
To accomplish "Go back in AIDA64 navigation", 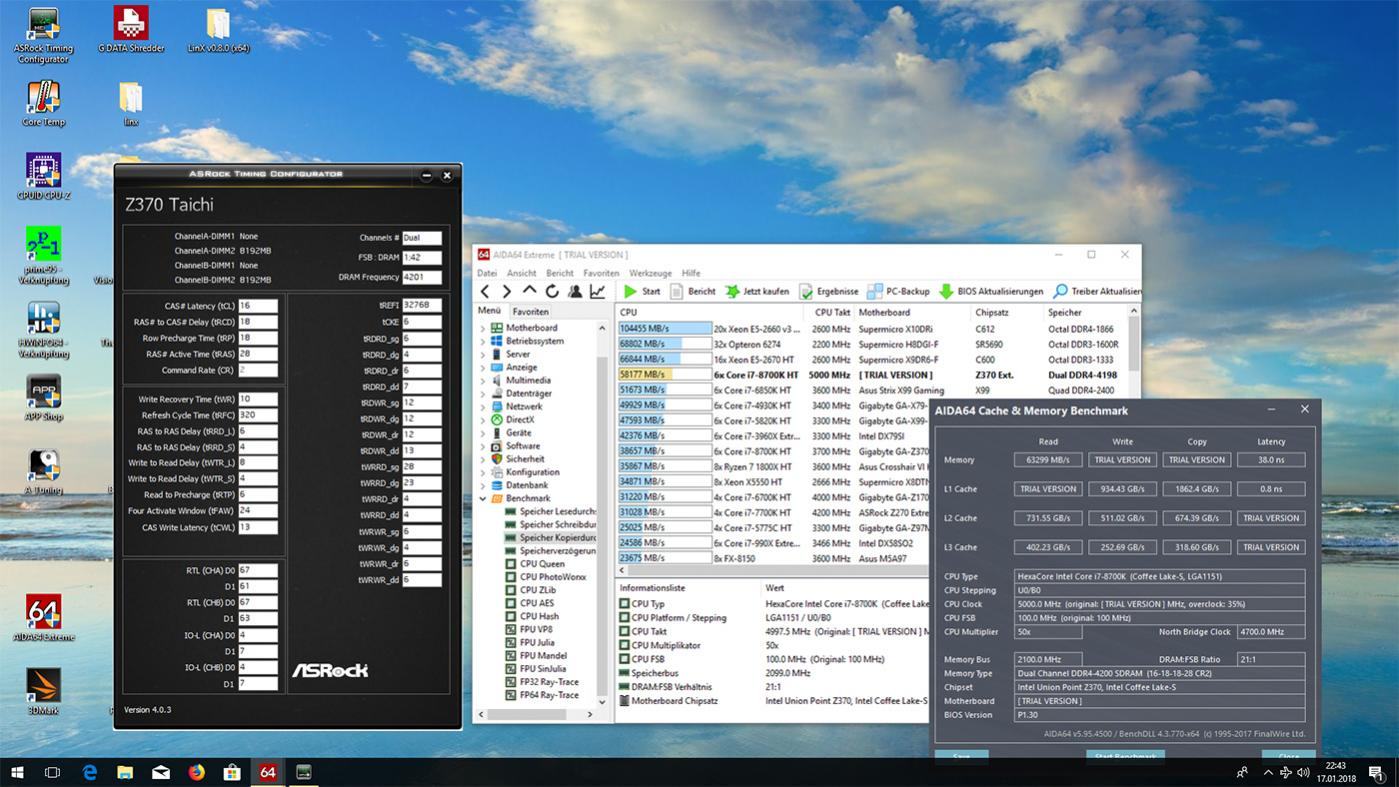I will coord(485,291).
